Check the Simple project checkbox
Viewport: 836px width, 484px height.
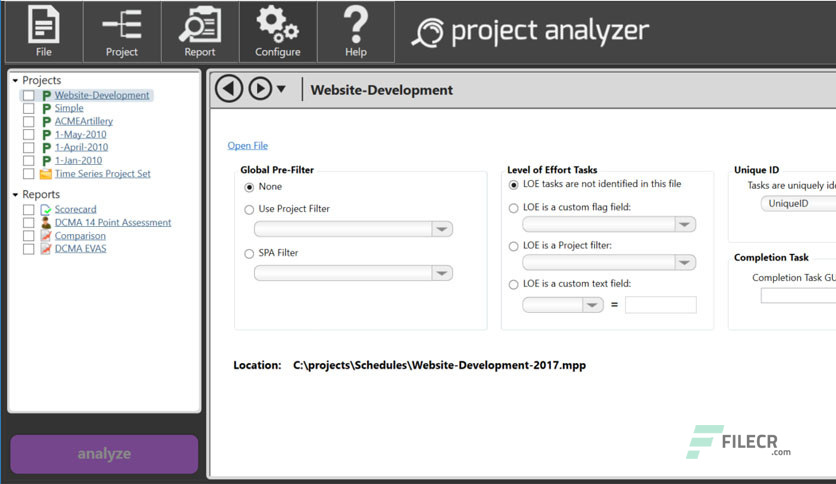click(29, 108)
